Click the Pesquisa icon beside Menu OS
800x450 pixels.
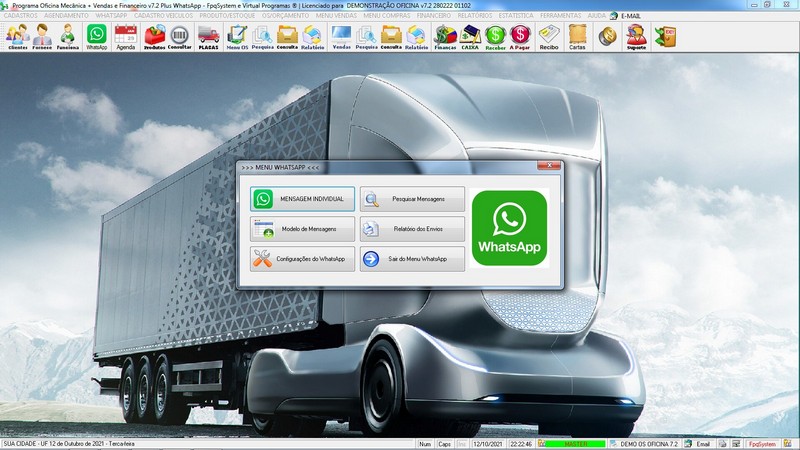click(262, 37)
